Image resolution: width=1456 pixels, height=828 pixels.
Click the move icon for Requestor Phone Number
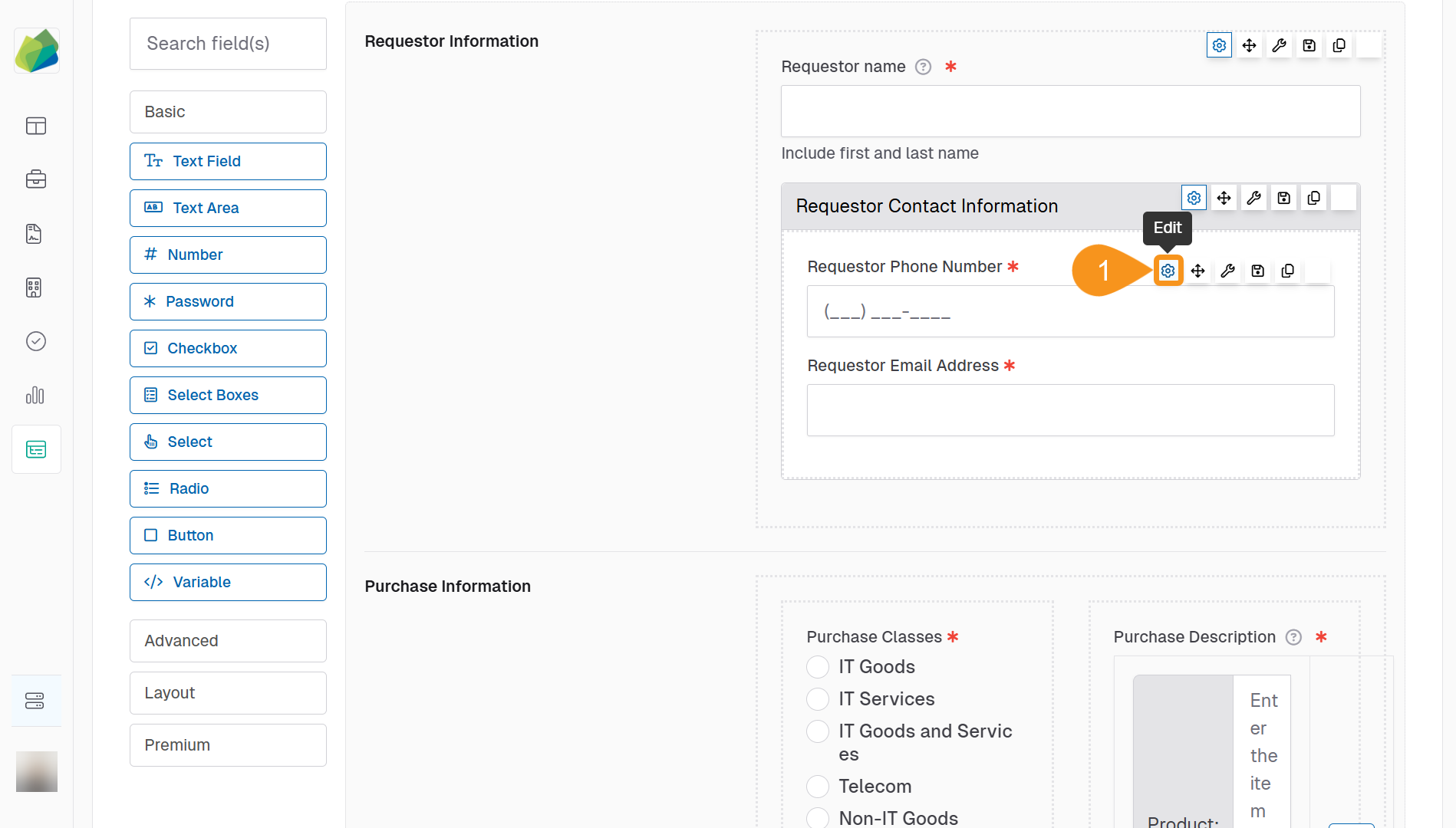click(1197, 271)
